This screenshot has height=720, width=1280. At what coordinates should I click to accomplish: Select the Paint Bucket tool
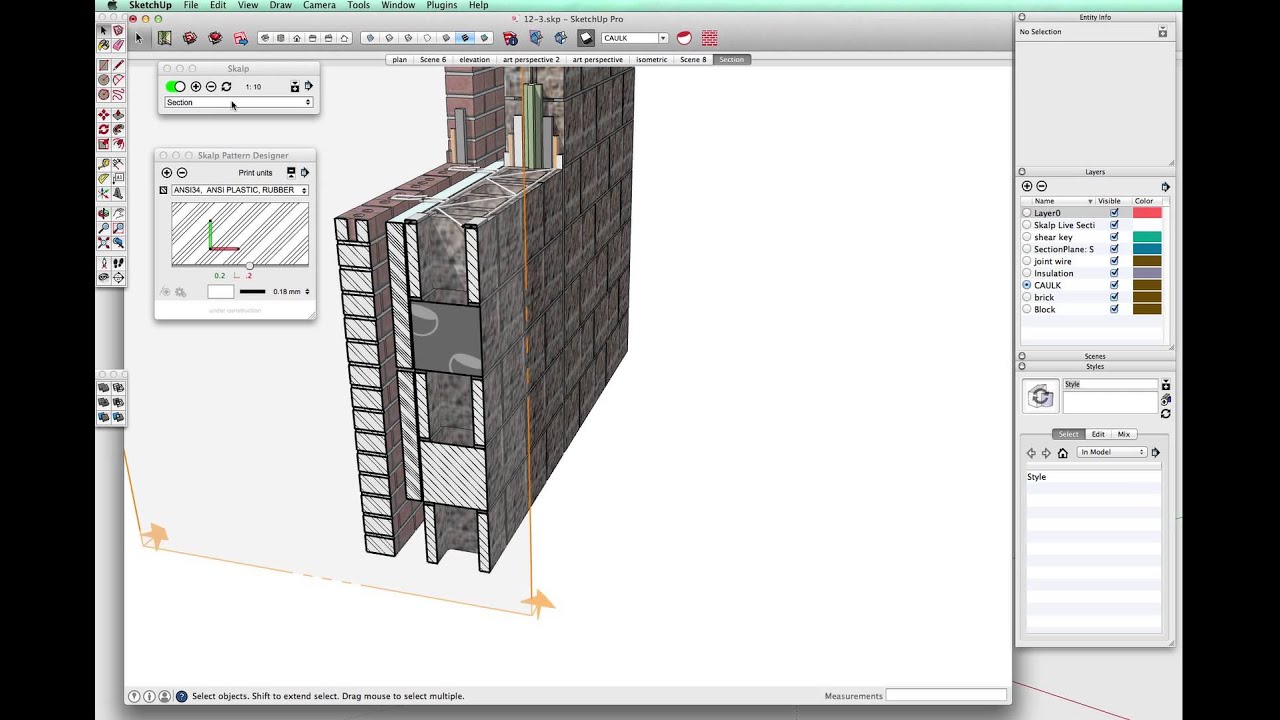pos(103,45)
